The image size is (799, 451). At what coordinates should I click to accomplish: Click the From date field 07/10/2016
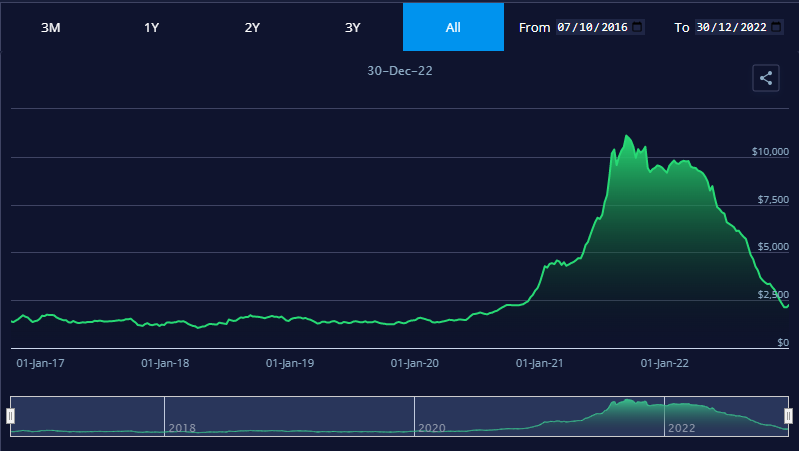(x=600, y=27)
